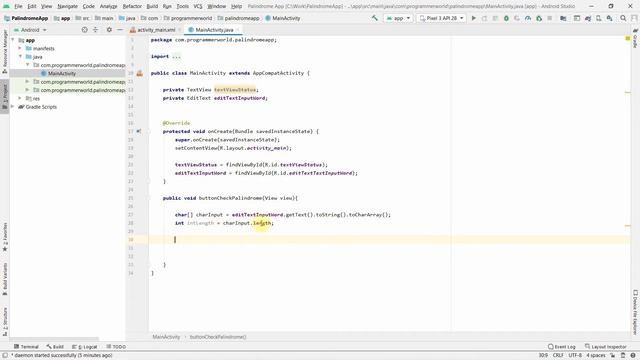Click the Apply Changes icon

[x=484, y=18]
